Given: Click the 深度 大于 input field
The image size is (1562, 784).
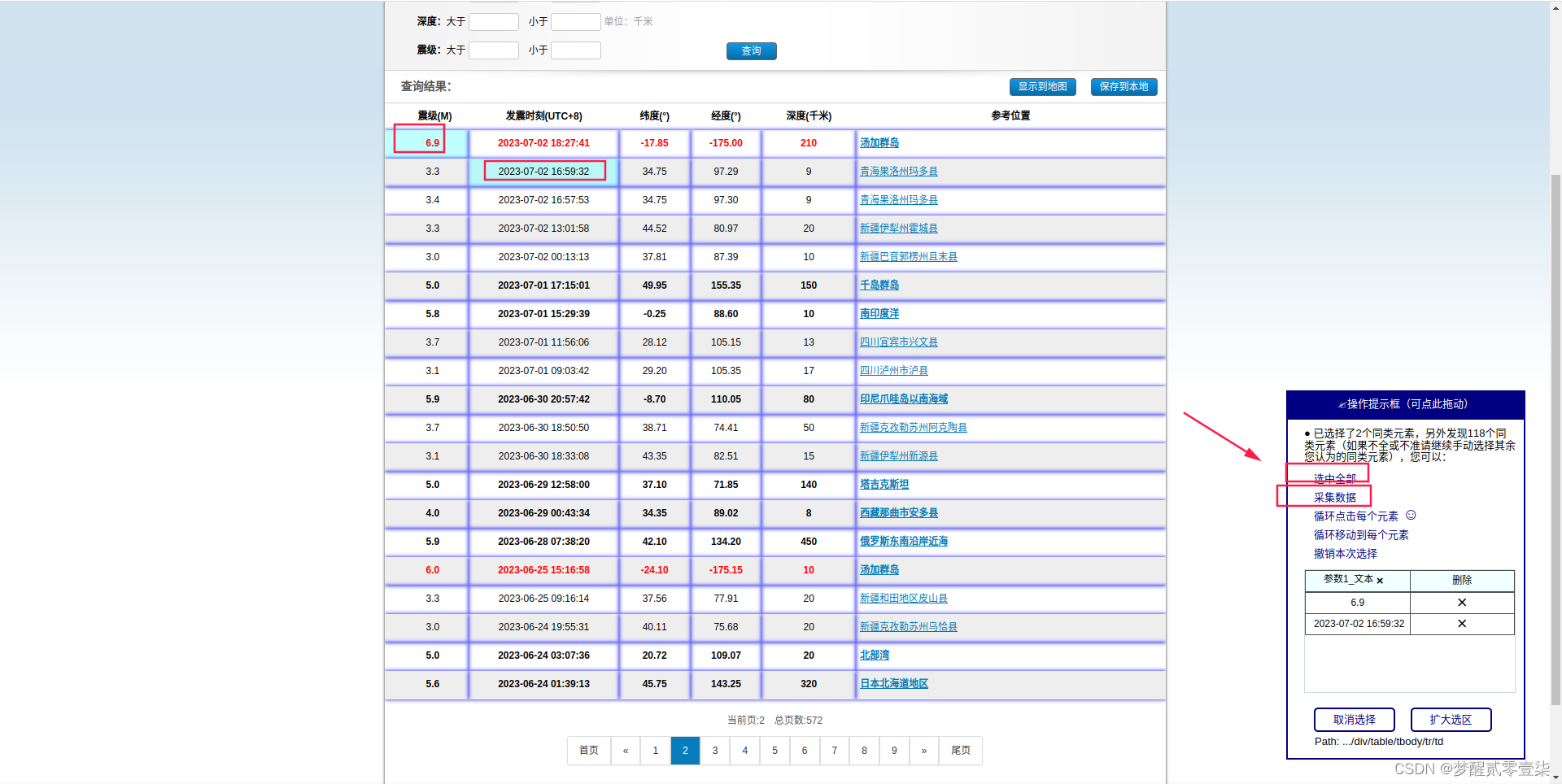Looking at the screenshot, I should click(x=494, y=22).
